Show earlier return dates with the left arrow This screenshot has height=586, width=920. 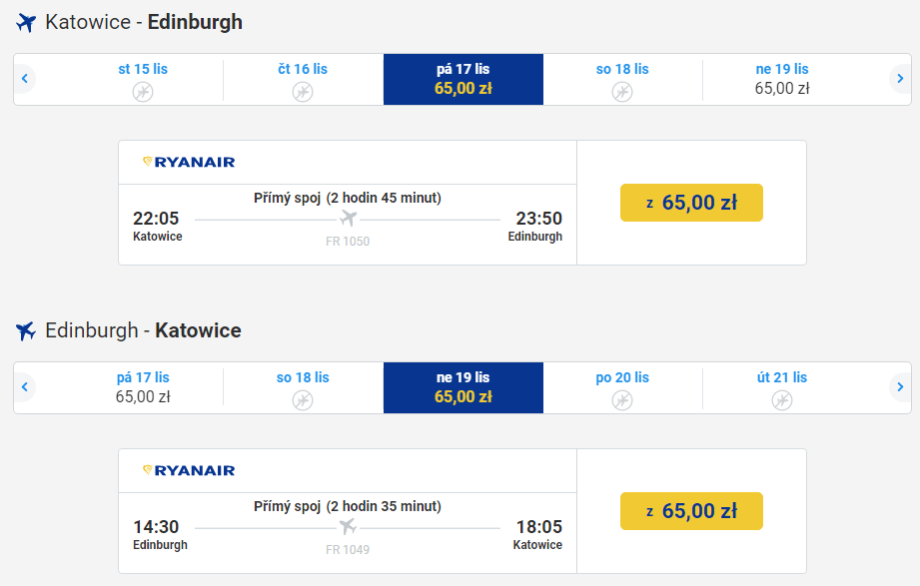[24, 387]
